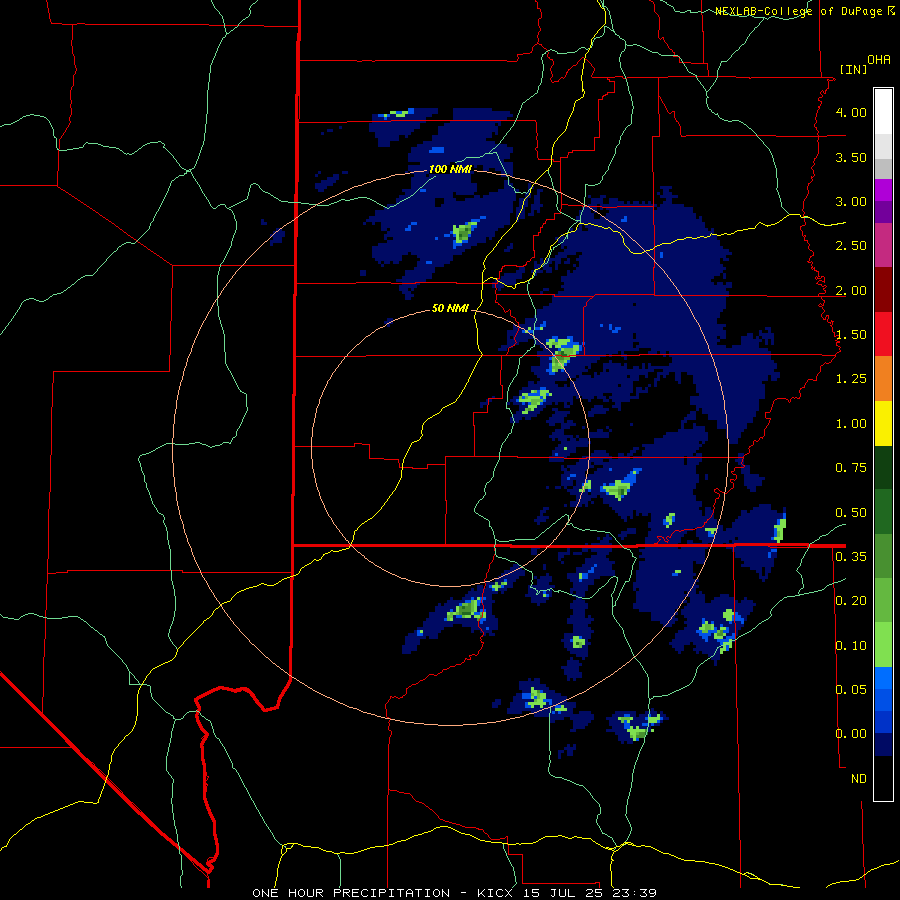Select the darkest green swatch beside 0.75
The image size is (900, 900).
coord(883,467)
